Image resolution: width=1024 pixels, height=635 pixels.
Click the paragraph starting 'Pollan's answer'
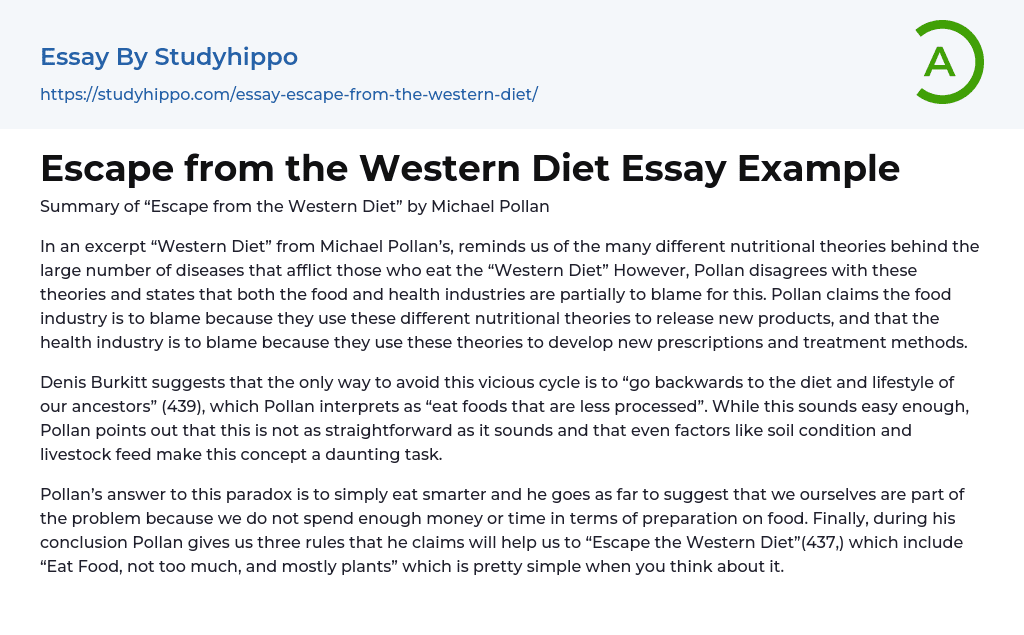point(509,530)
